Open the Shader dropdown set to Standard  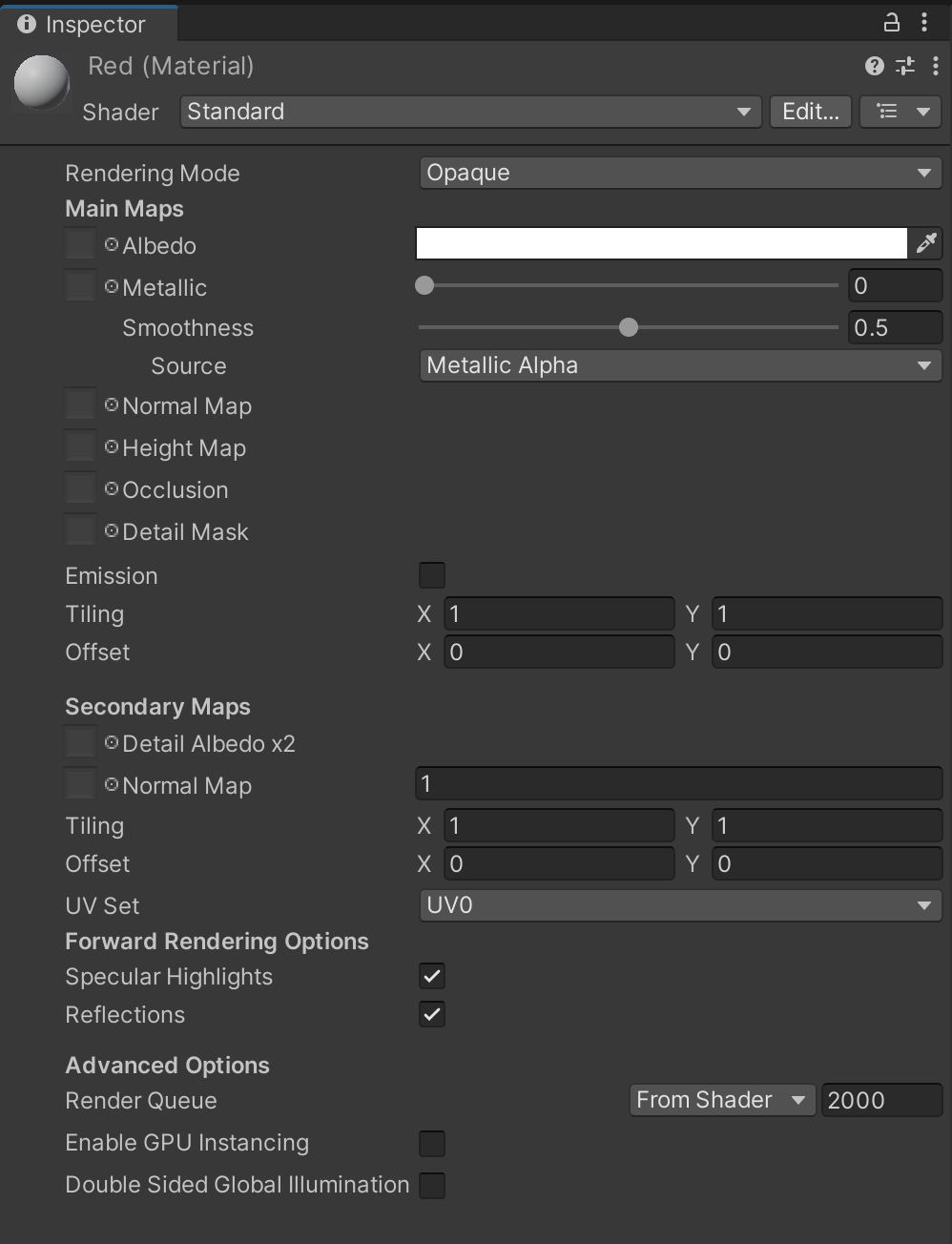pos(470,112)
